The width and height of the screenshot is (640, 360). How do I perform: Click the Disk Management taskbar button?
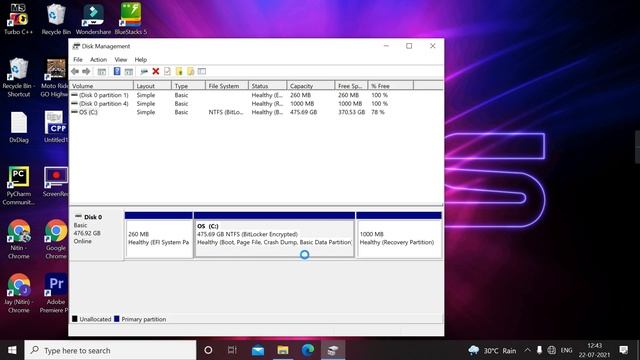333,350
